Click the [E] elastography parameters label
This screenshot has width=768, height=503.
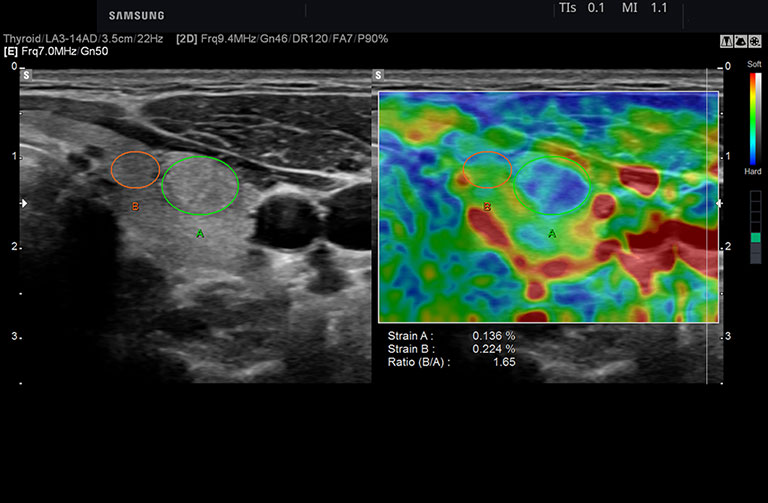pos(56,51)
